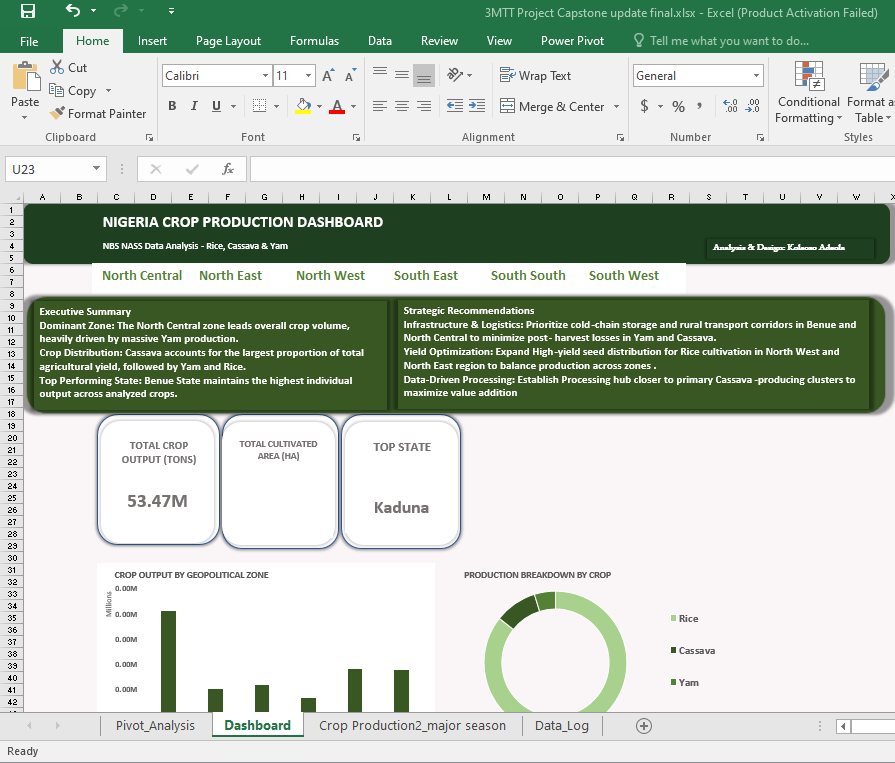Expand the Copy options arrow
Image resolution: width=895 pixels, height=763 pixels.
(x=108, y=91)
